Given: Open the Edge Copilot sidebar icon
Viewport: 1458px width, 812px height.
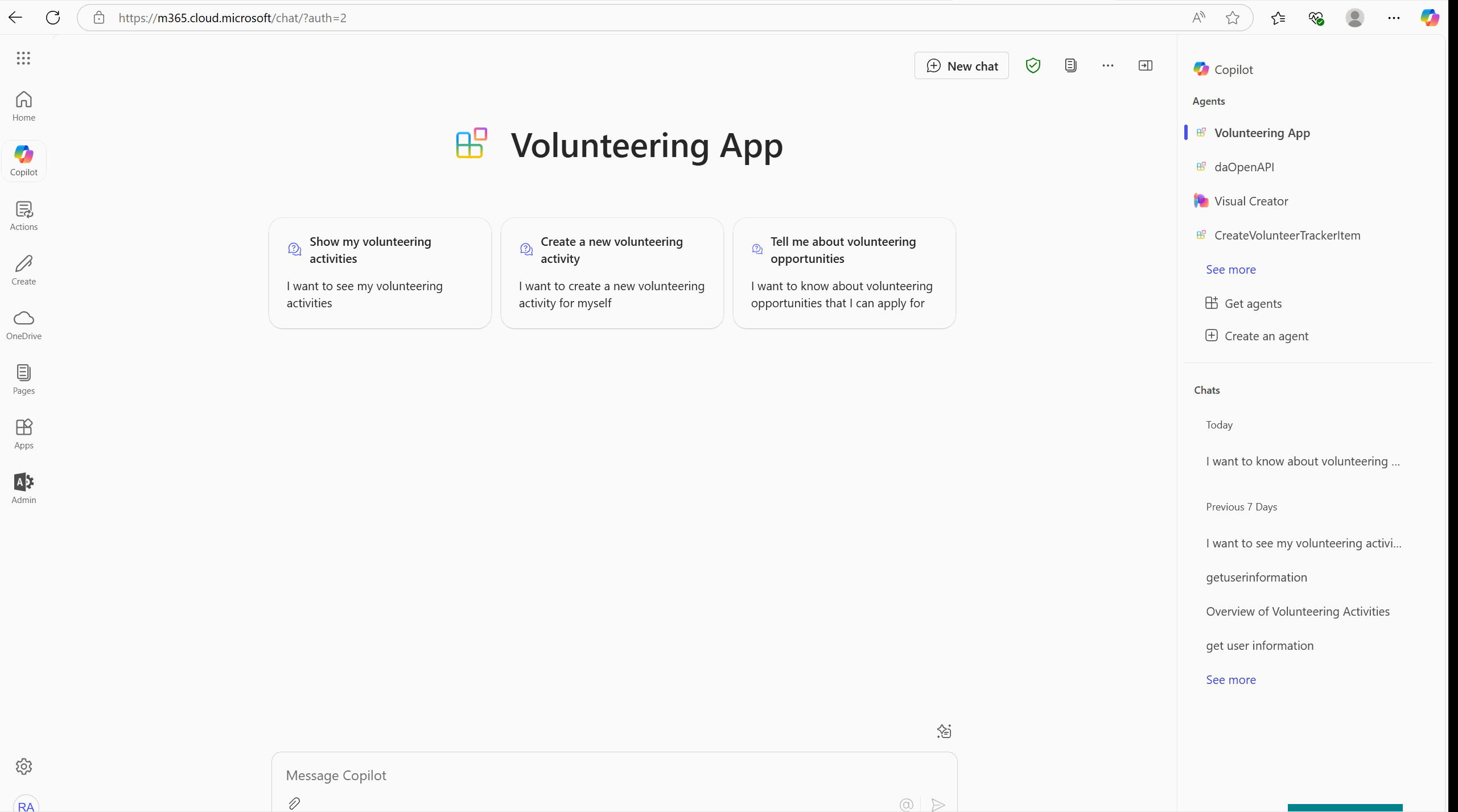Looking at the screenshot, I should click(1430, 18).
